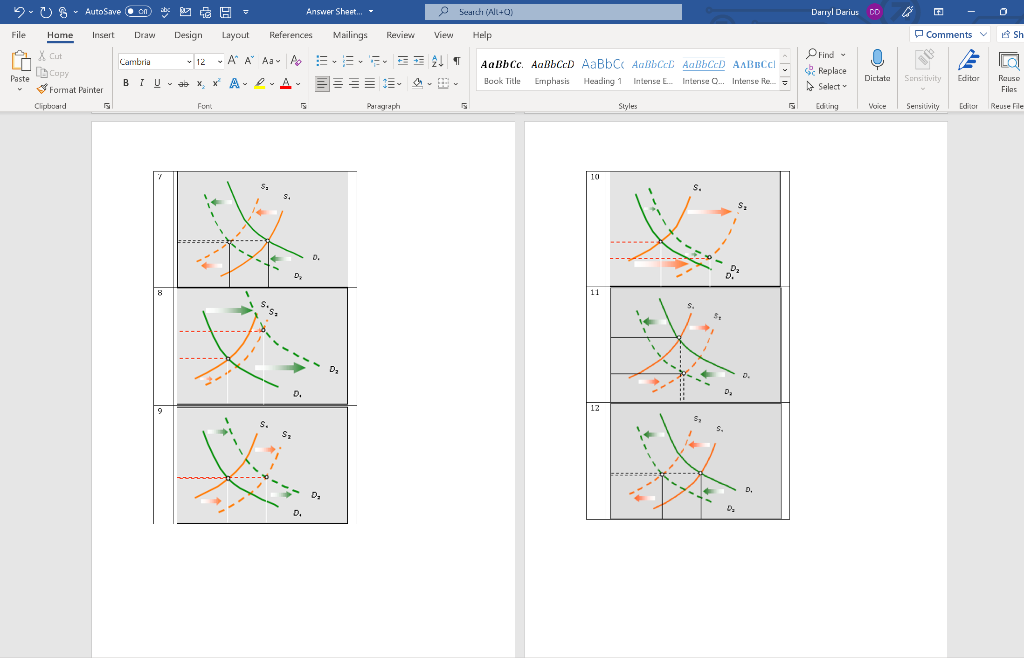Apply the Book Title style
Image resolution: width=1024 pixels, height=658 pixels.
502,71
